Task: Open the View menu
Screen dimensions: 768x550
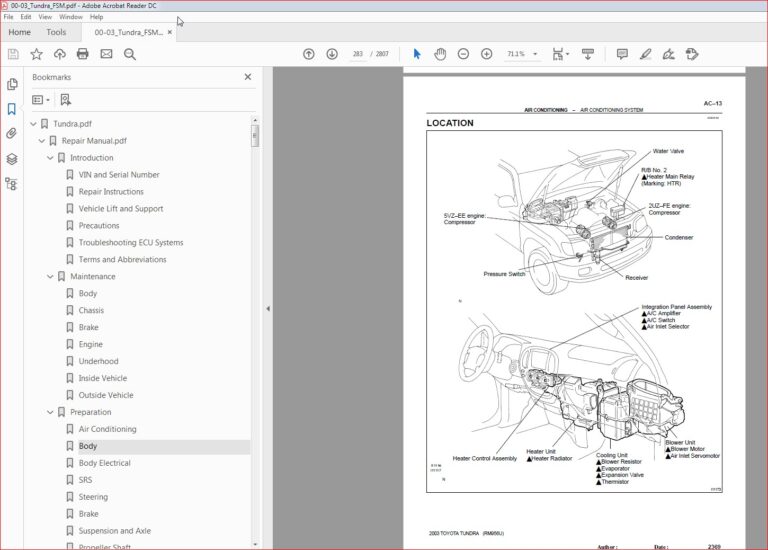Action: click(x=45, y=17)
